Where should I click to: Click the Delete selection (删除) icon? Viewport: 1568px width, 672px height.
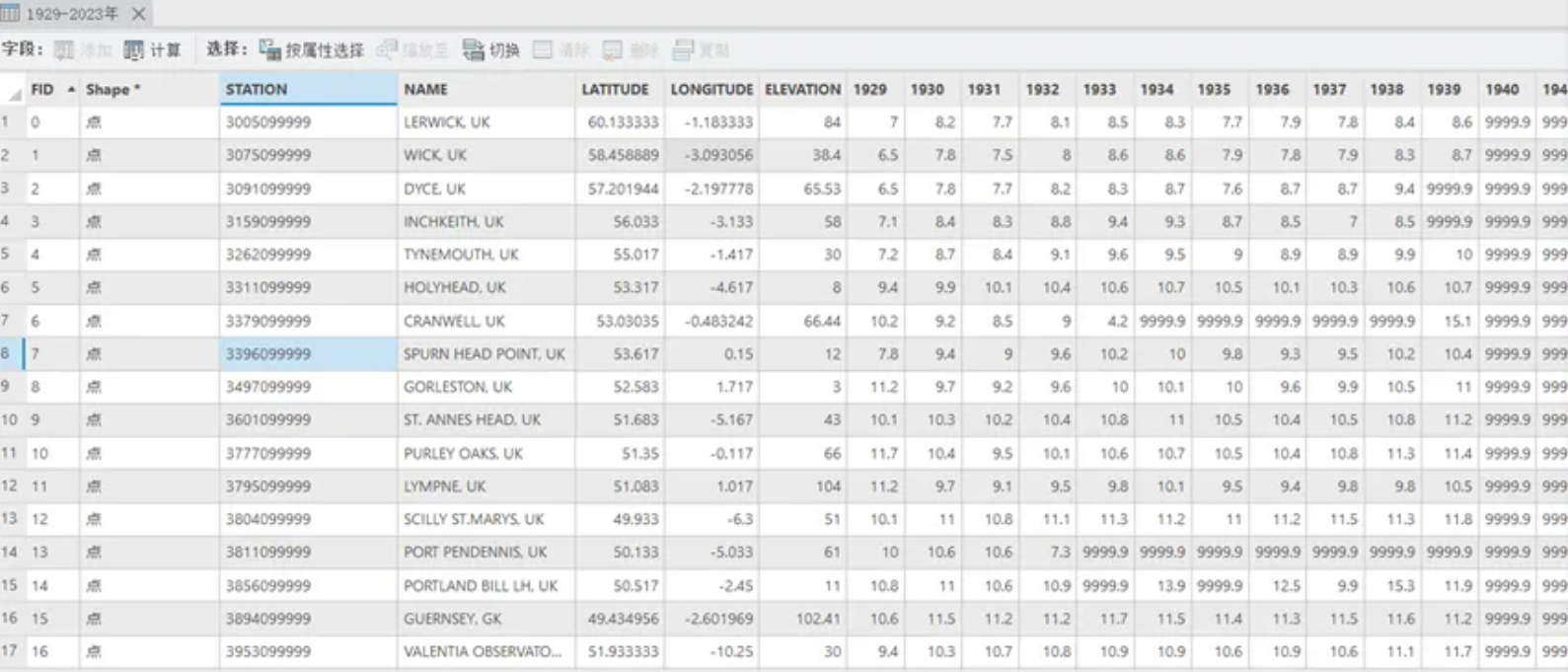point(613,50)
